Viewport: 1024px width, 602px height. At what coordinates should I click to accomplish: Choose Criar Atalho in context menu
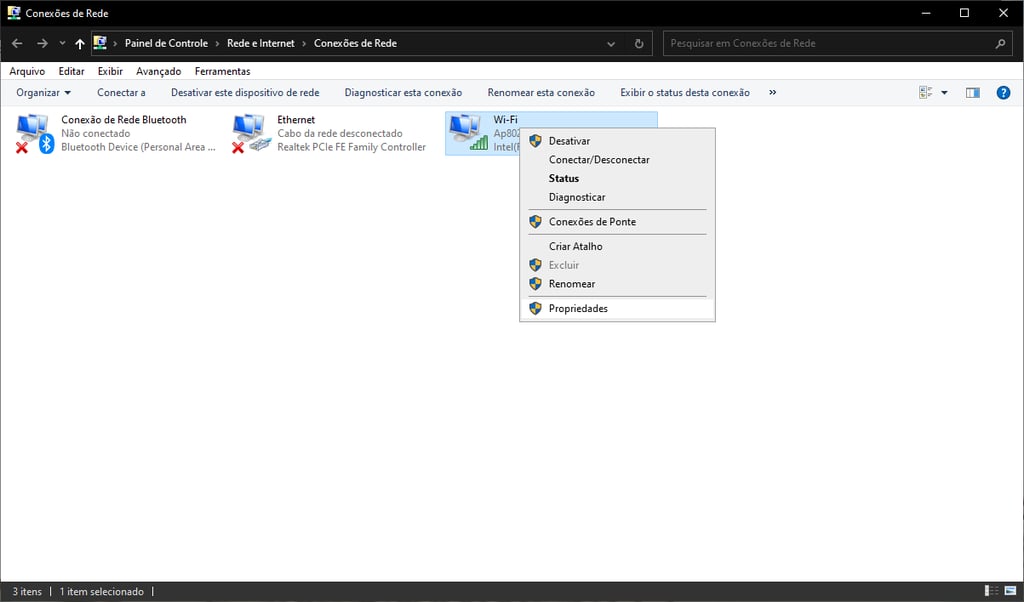click(x=617, y=246)
